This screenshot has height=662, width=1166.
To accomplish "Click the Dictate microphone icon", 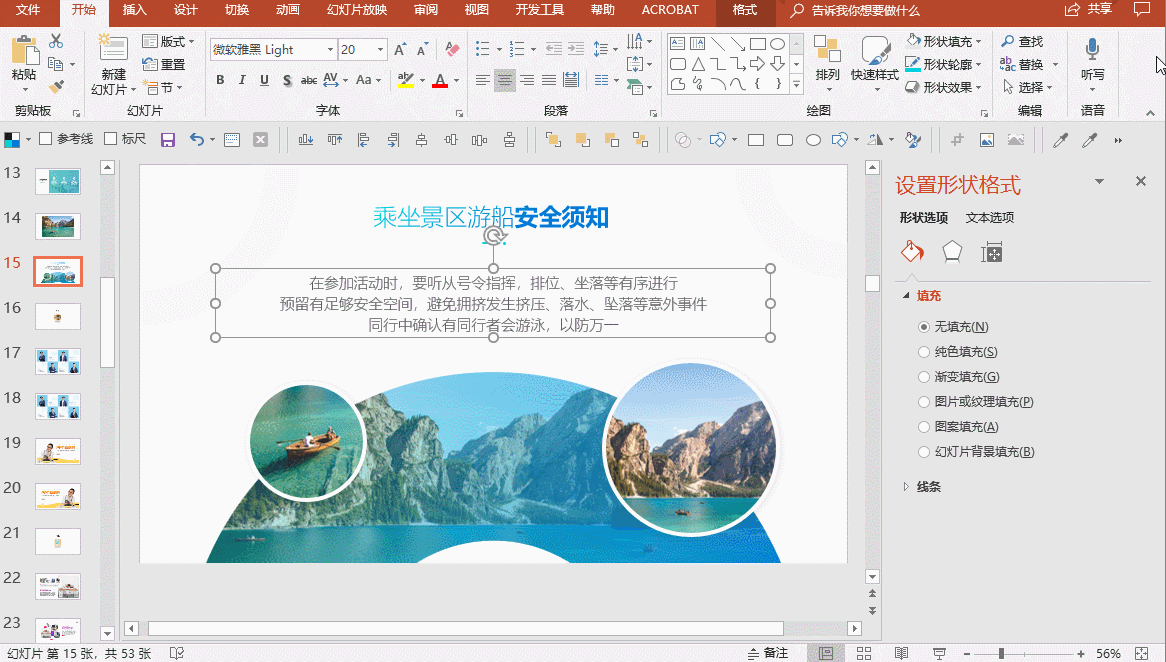I will pyautogui.click(x=1092, y=51).
